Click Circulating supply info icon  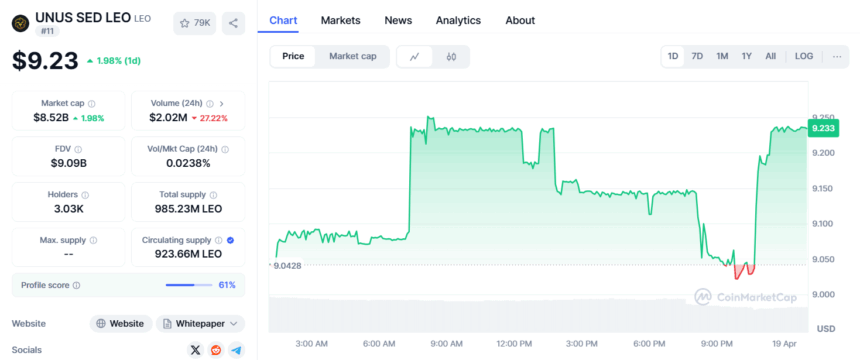click(219, 240)
